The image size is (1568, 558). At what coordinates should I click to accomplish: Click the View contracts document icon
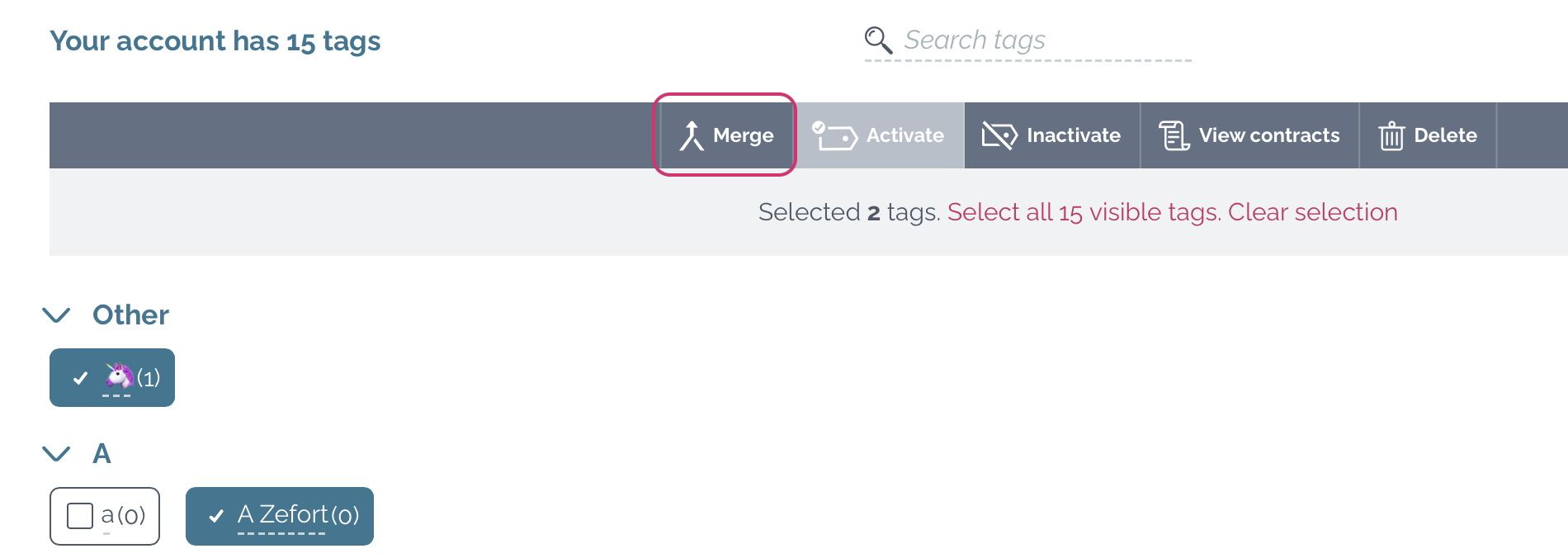click(1174, 135)
